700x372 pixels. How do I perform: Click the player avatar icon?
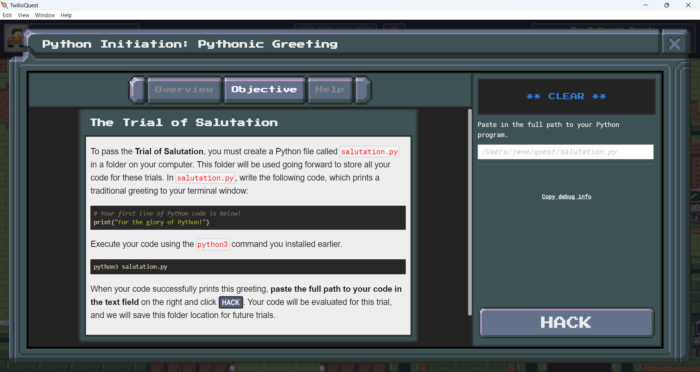(x=16, y=38)
